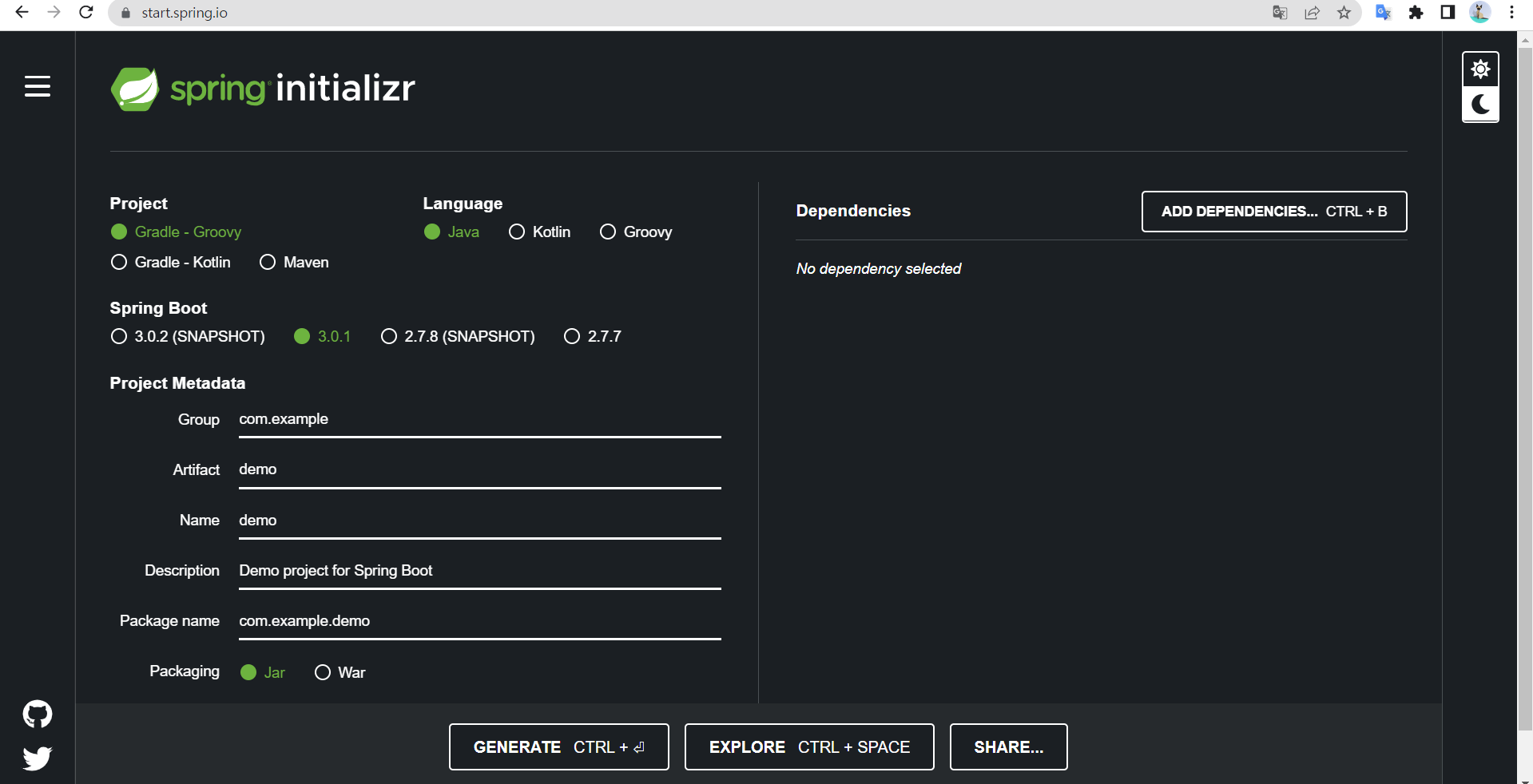Share this page via browser icon
Screen dimensions: 1533x784
(x=1312, y=13)
